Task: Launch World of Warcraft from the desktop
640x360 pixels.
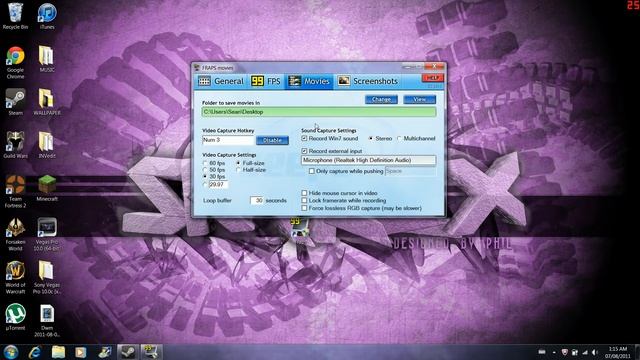Action: (16, 278)
